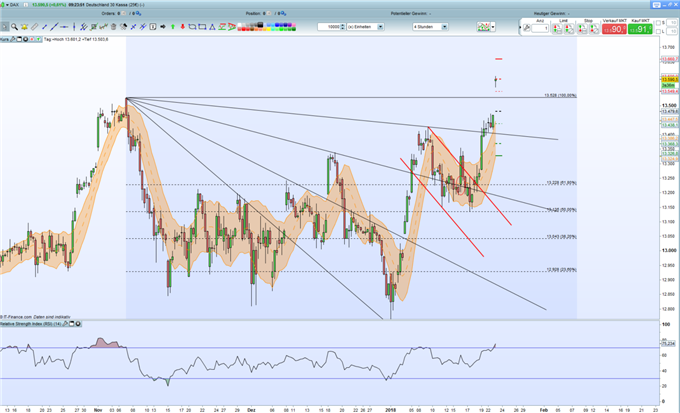
Task: Select the long trend line tool
Action: (54, 26)
